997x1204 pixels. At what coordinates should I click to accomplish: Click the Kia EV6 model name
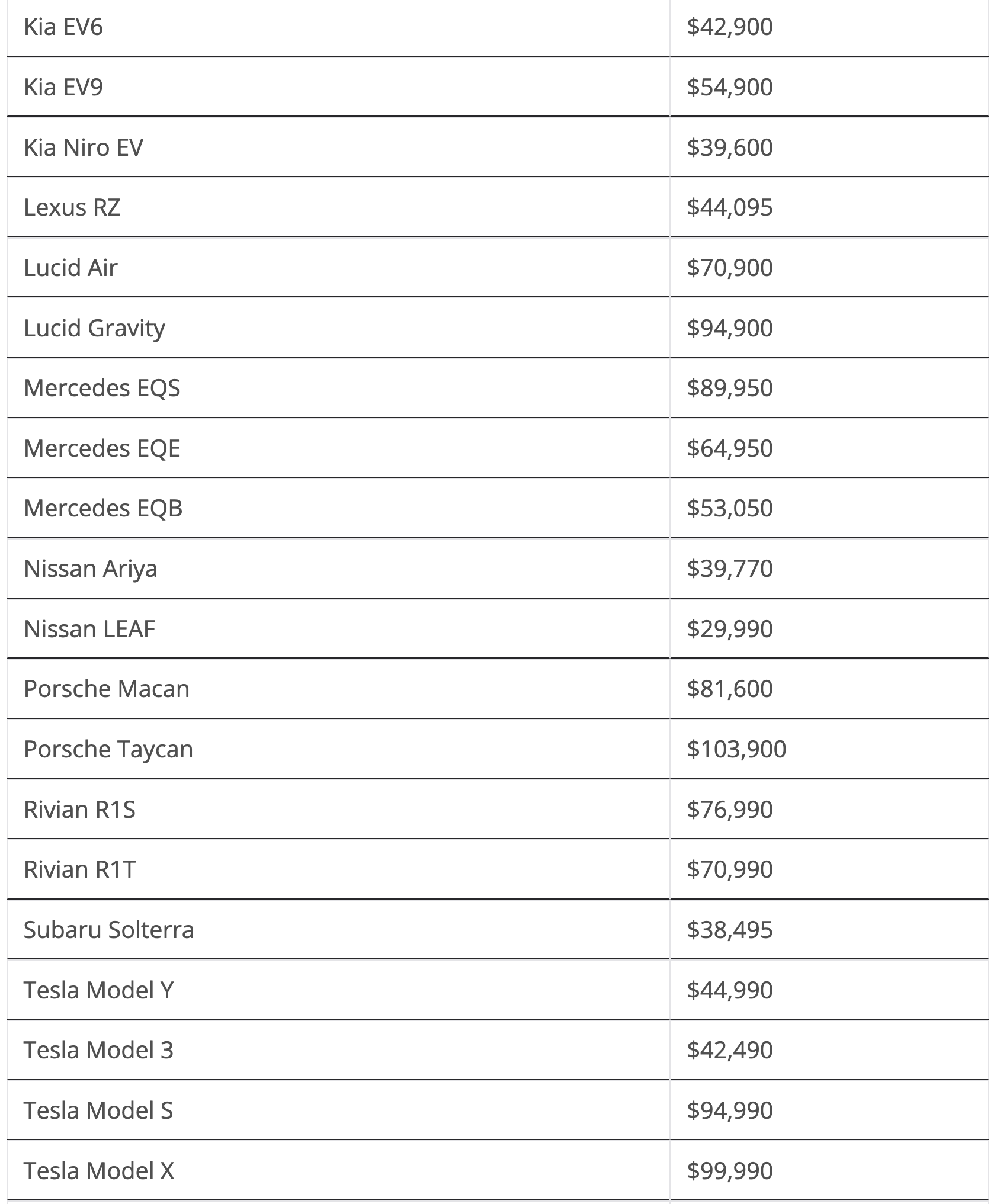63,27
